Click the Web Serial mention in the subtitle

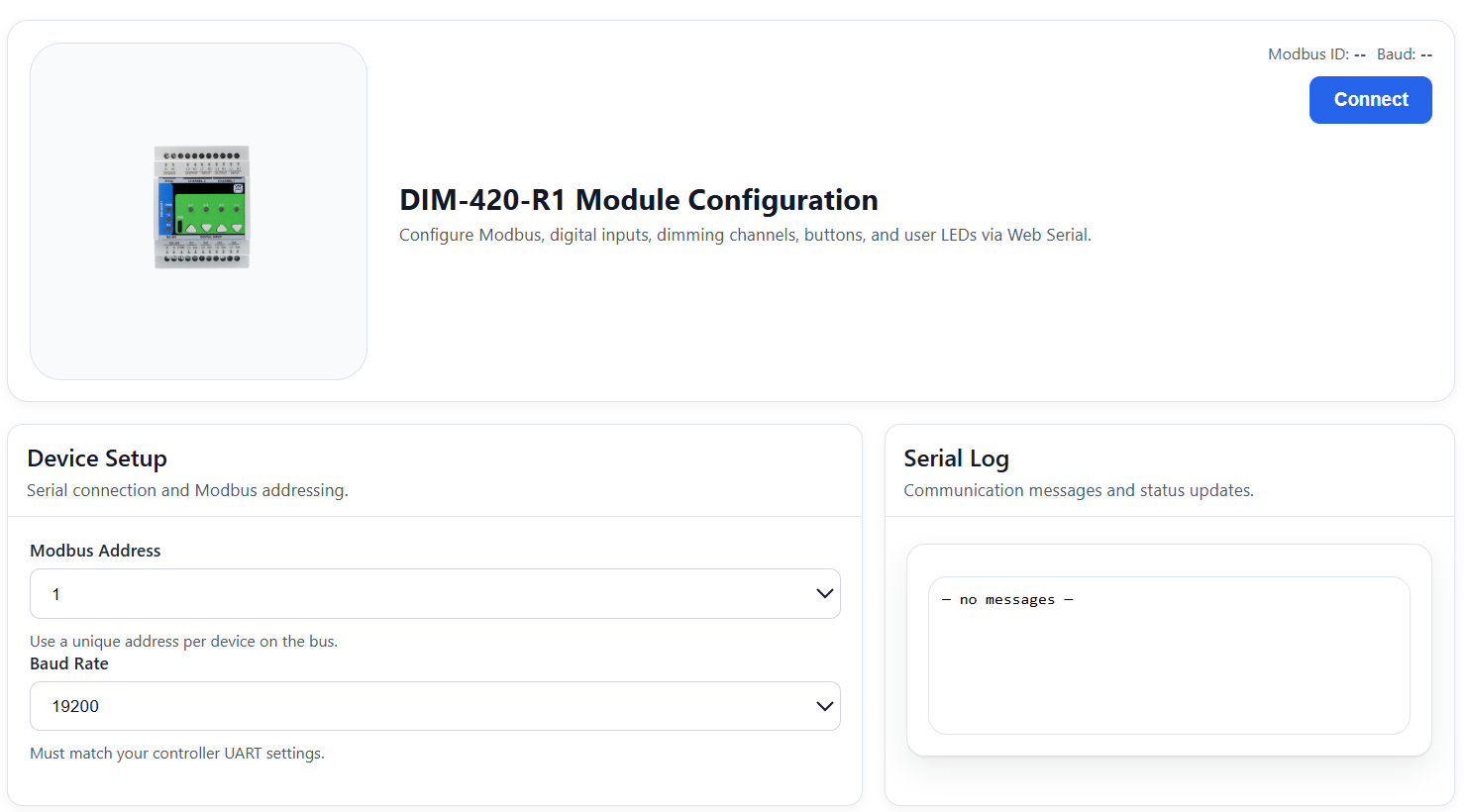[1045, 235]
